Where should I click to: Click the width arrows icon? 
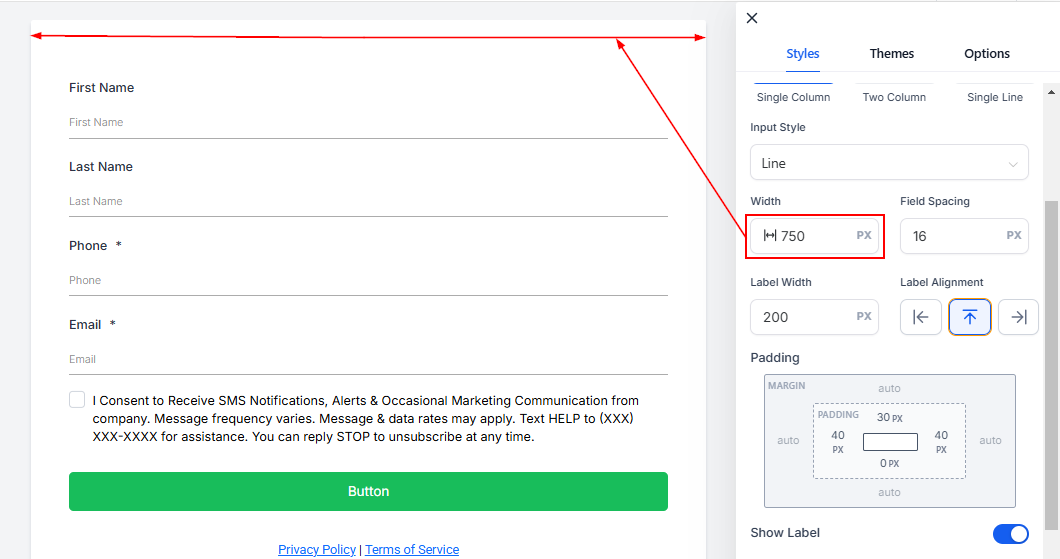point(770,236)
